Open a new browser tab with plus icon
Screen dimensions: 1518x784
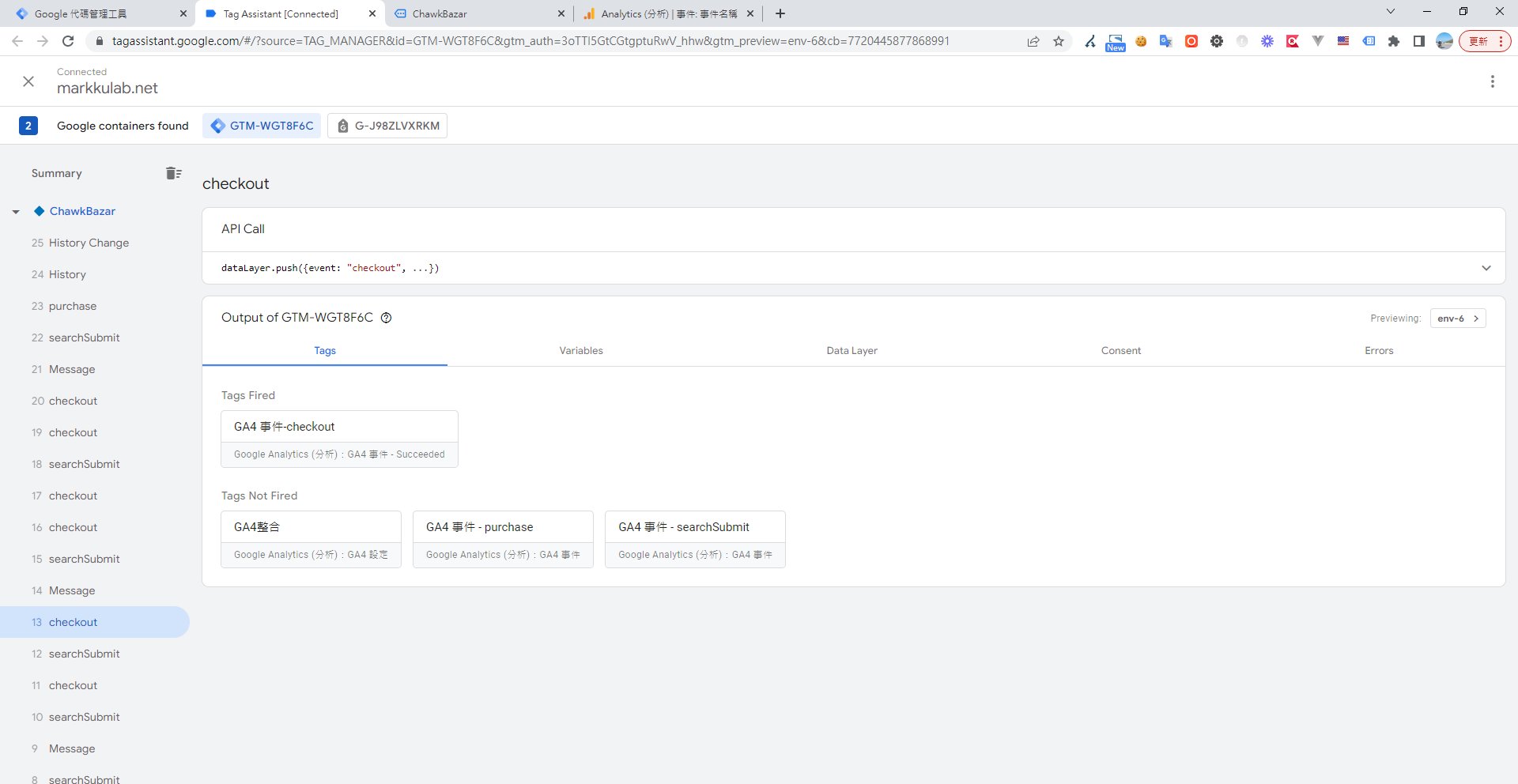pyautogui.click(x=780, y=13)
